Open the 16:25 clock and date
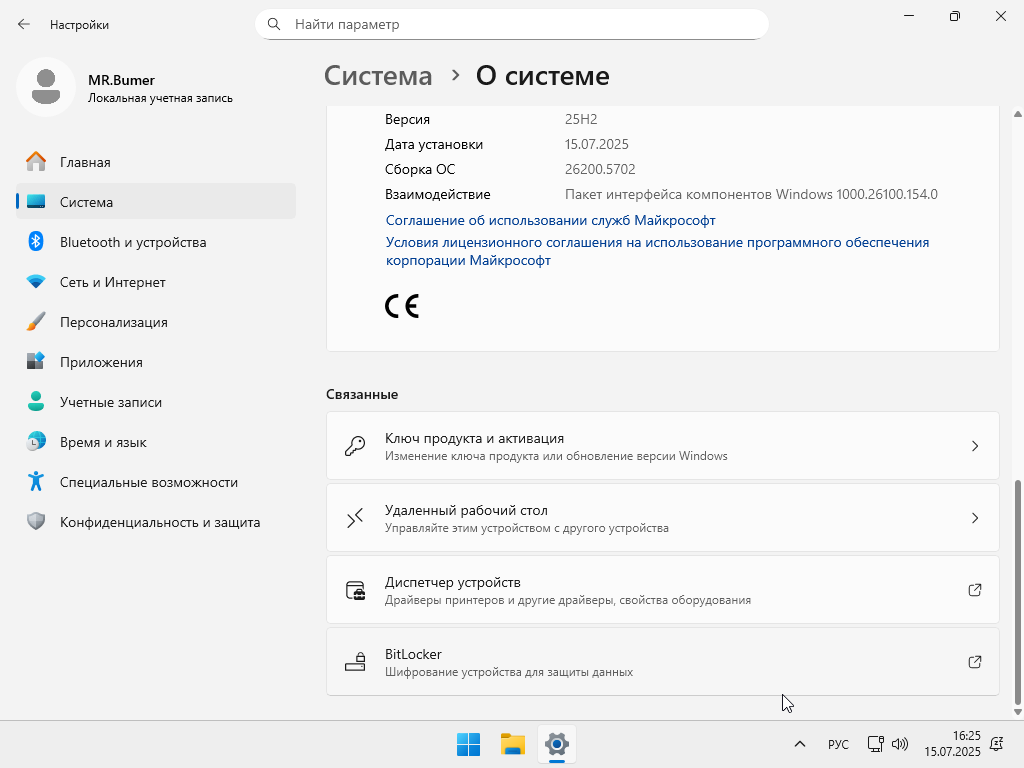 [952, 744]
